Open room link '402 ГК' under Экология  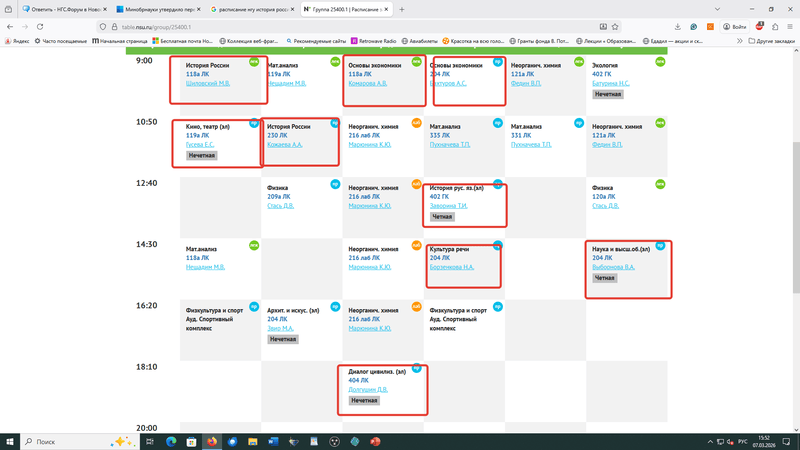coord(601,74)
